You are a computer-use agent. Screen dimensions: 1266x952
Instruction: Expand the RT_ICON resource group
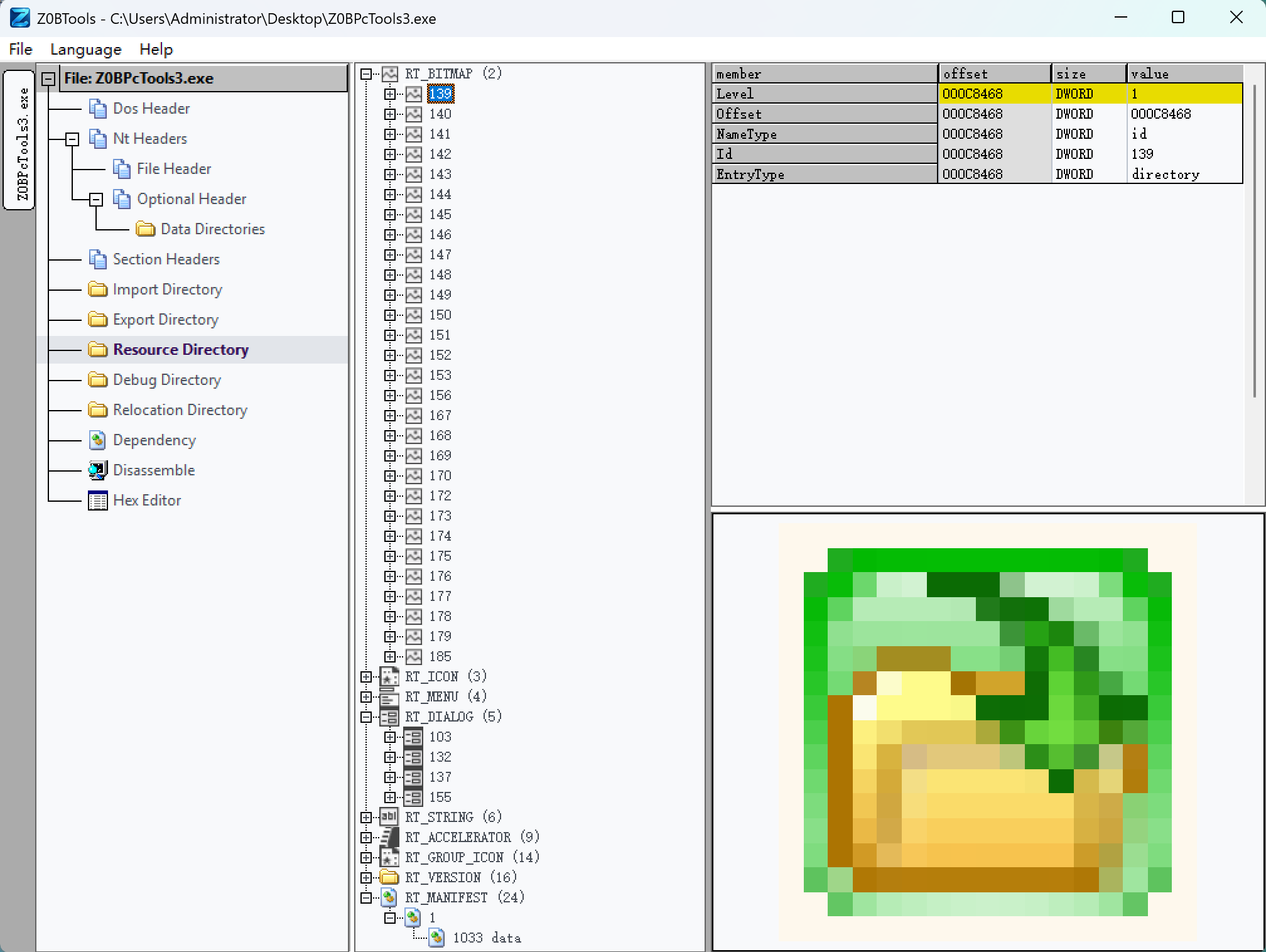[x=366, y=677]
